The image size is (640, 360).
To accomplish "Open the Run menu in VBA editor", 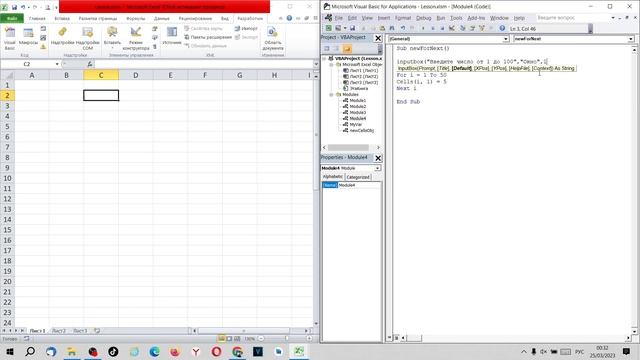I will [x=440, y=18].
